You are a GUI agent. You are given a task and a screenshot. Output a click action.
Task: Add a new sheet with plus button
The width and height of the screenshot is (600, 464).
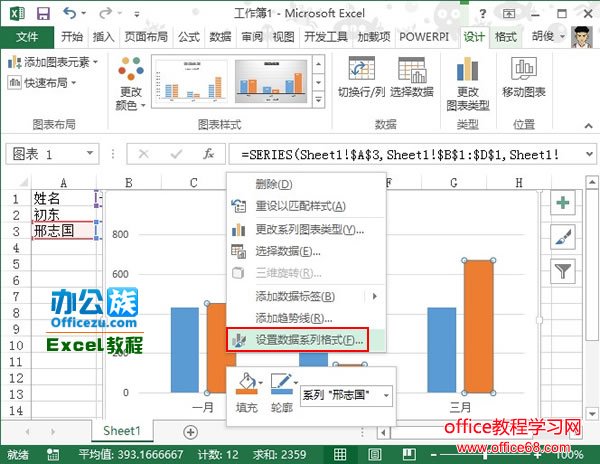point(191,432)
